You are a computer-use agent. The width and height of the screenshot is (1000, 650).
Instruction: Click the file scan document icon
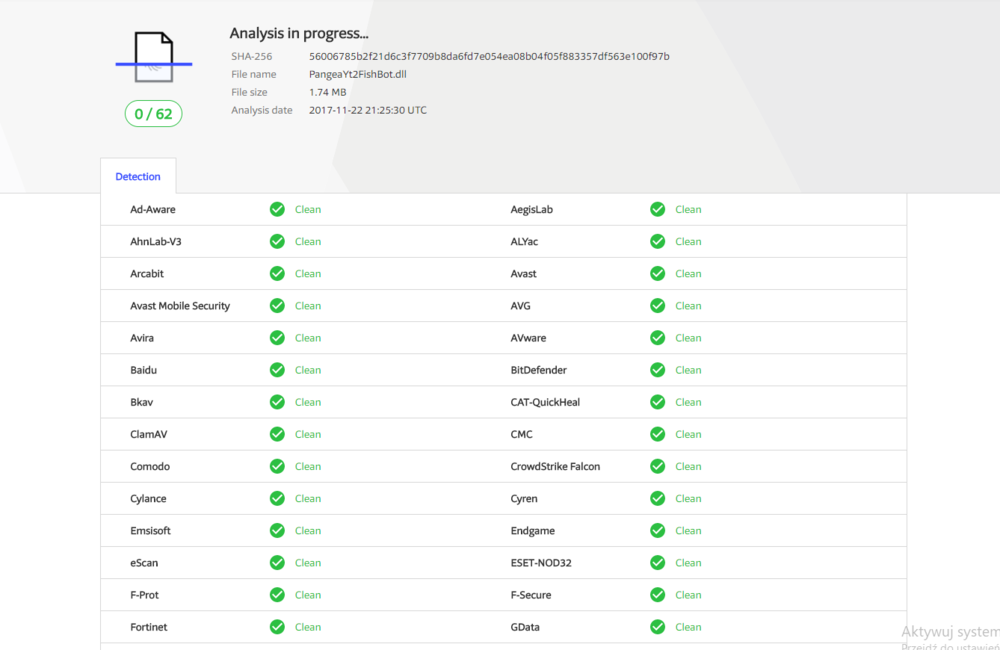pyautogui.click(x=154, y=57)
